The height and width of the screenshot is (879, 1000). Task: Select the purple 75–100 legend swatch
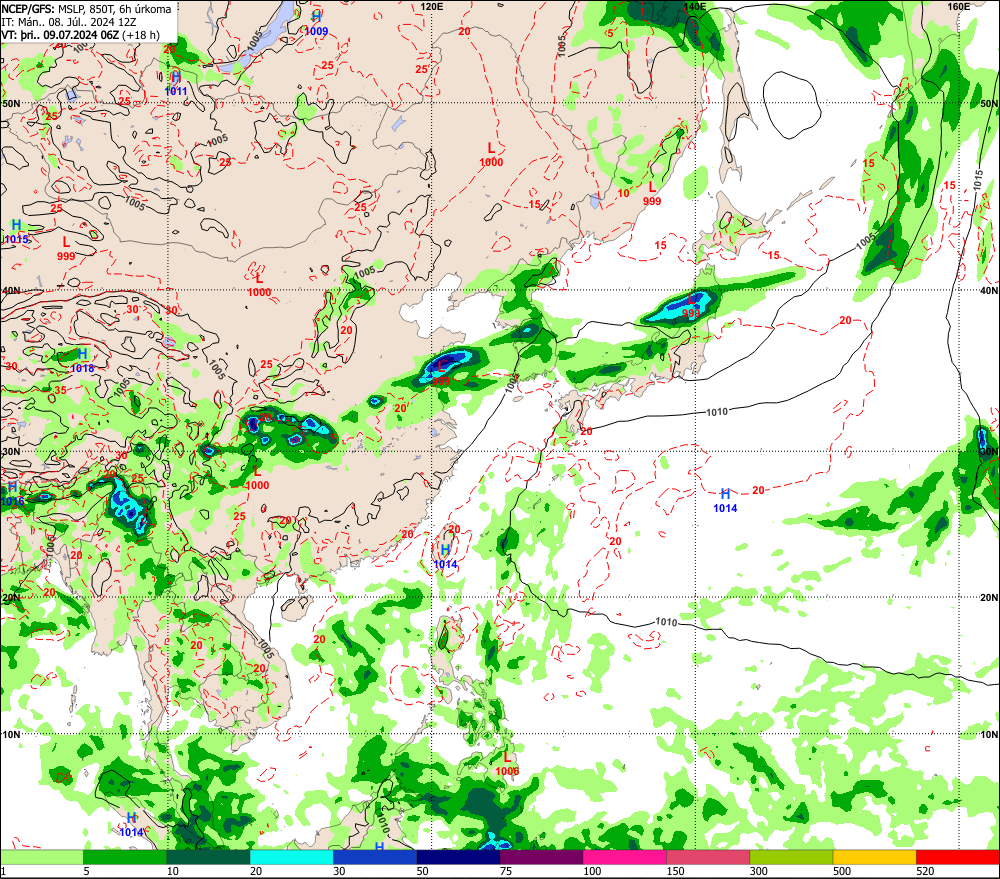(541, 857)
